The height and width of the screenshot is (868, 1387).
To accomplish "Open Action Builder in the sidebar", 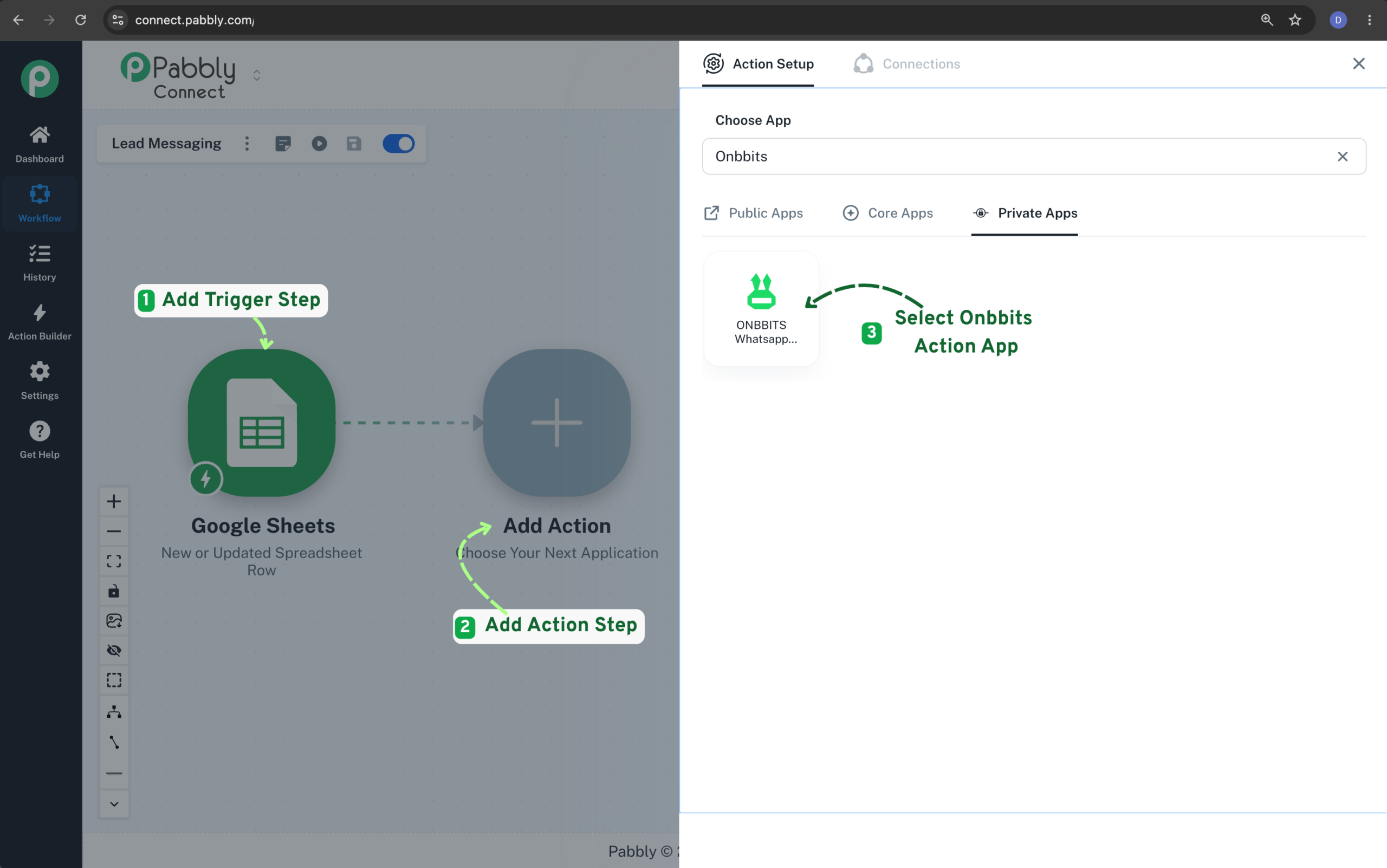I will 40,322.
